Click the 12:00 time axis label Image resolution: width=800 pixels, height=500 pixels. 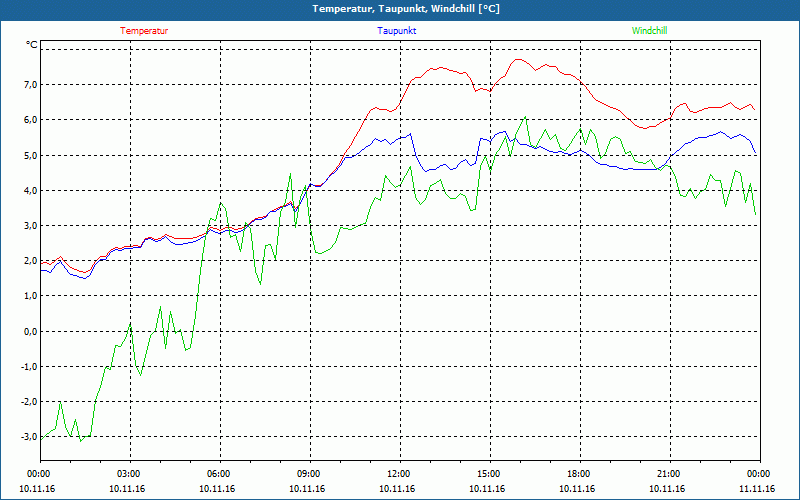click(x=399, y=474)
